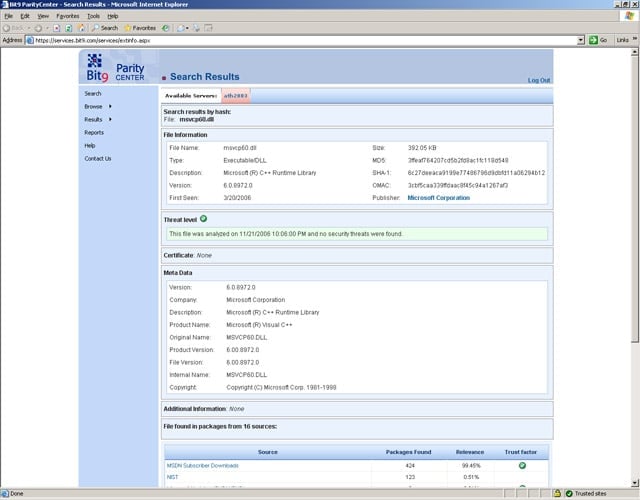Screen dimensions: 640x500
Task: Click the First Seen date 3/20/2006
Action: coord(237,198)
